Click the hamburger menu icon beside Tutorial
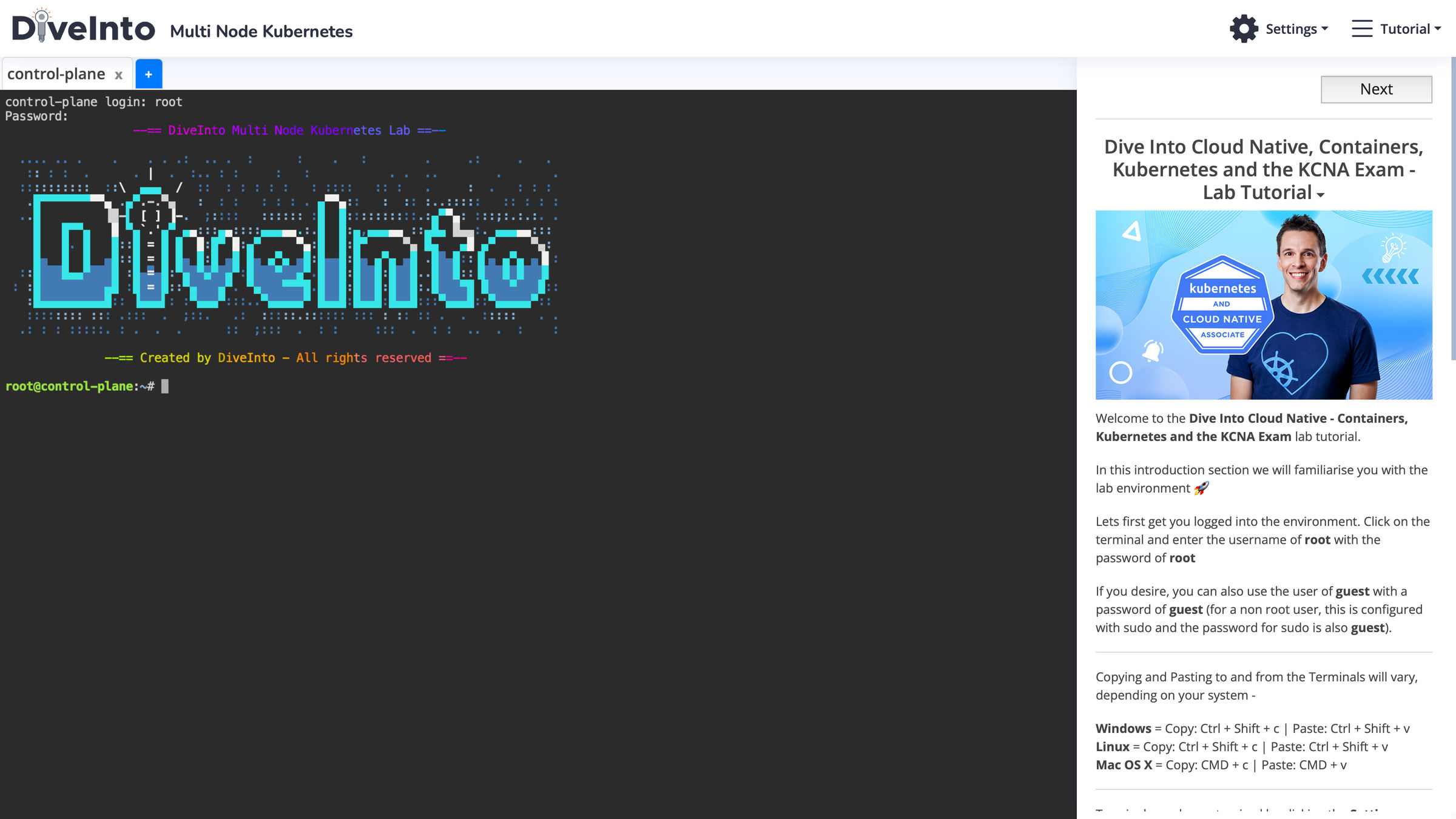The height and width of the screenshot is (819, 1456). (1361, 29)
